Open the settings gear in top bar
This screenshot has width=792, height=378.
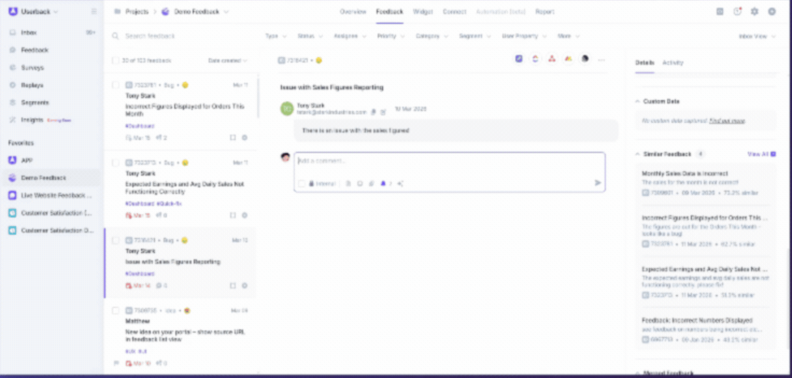point(755,12)
